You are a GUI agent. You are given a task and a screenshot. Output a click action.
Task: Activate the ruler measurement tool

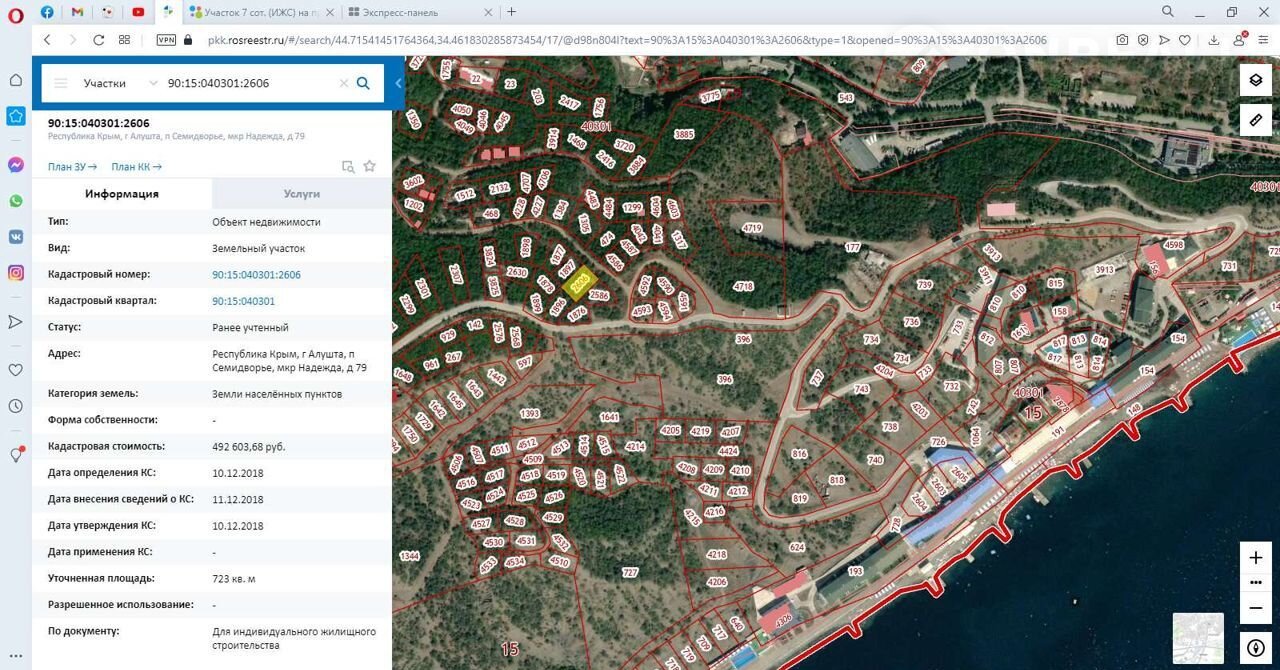click(x=1256, y=119)
